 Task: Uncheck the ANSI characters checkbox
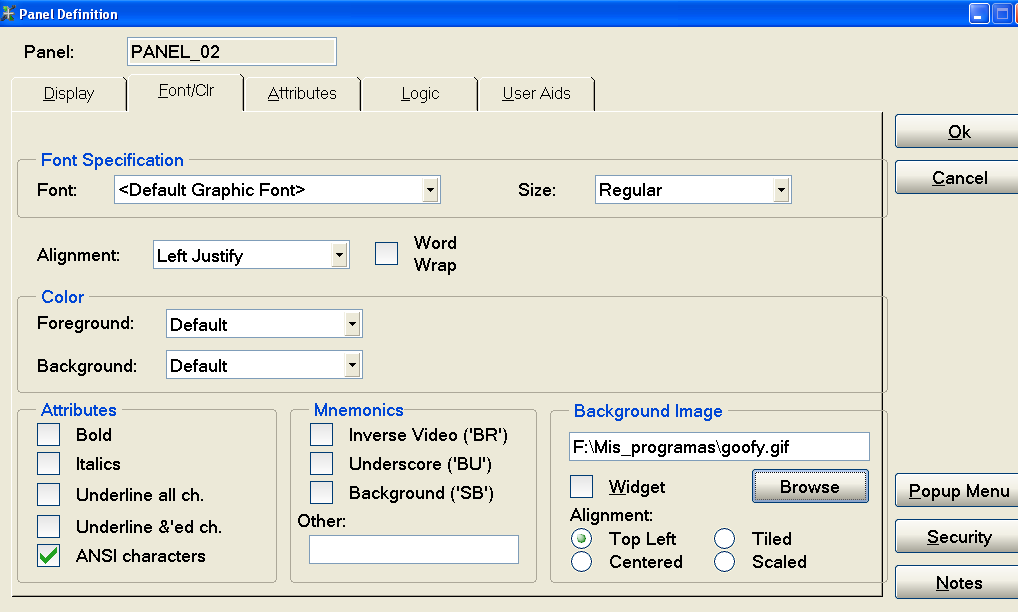[49, 556]
